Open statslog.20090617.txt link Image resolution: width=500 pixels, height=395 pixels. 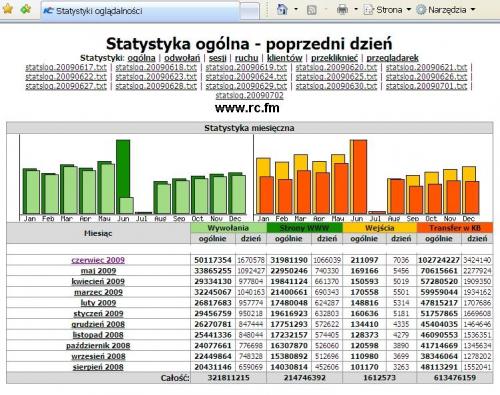coord(66,67)
